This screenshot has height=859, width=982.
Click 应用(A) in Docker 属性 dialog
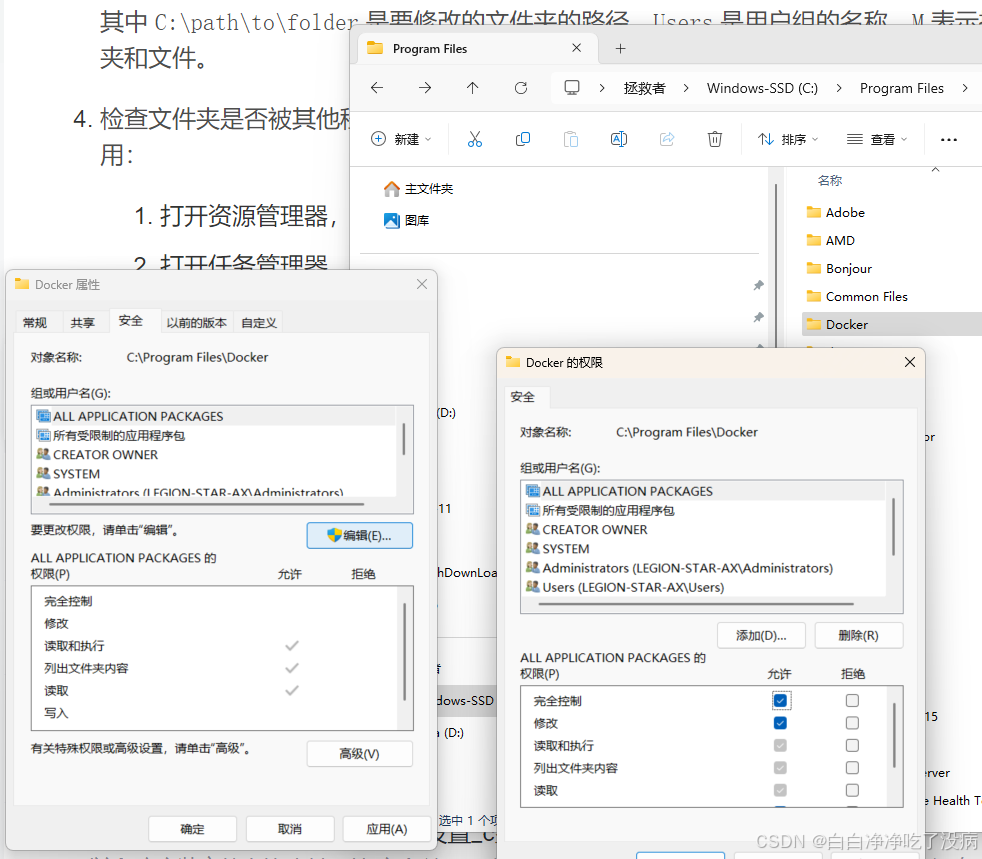click(387, 829)
